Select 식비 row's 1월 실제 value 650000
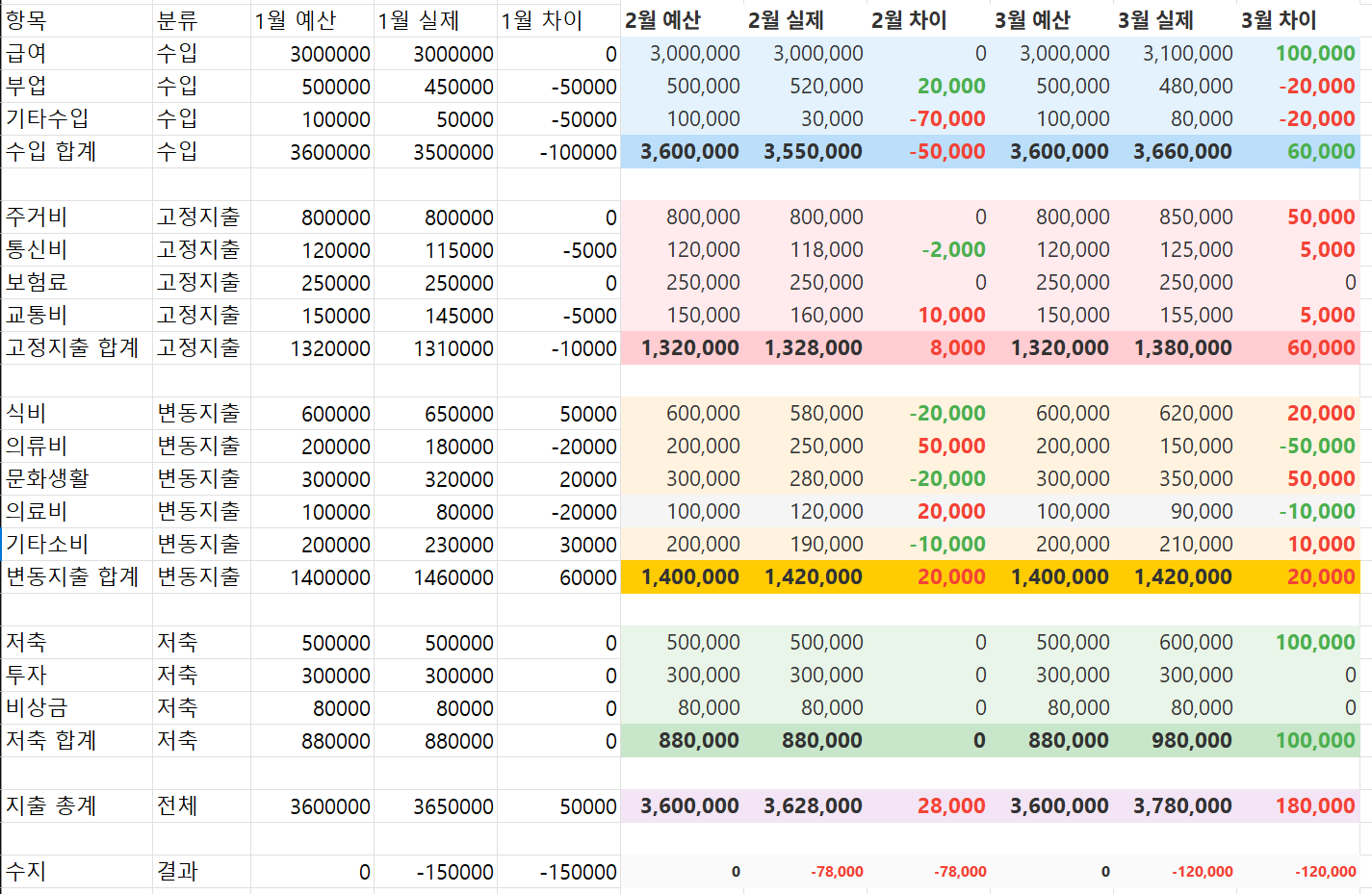This screenshot has height=894, width=1372. 435,414
